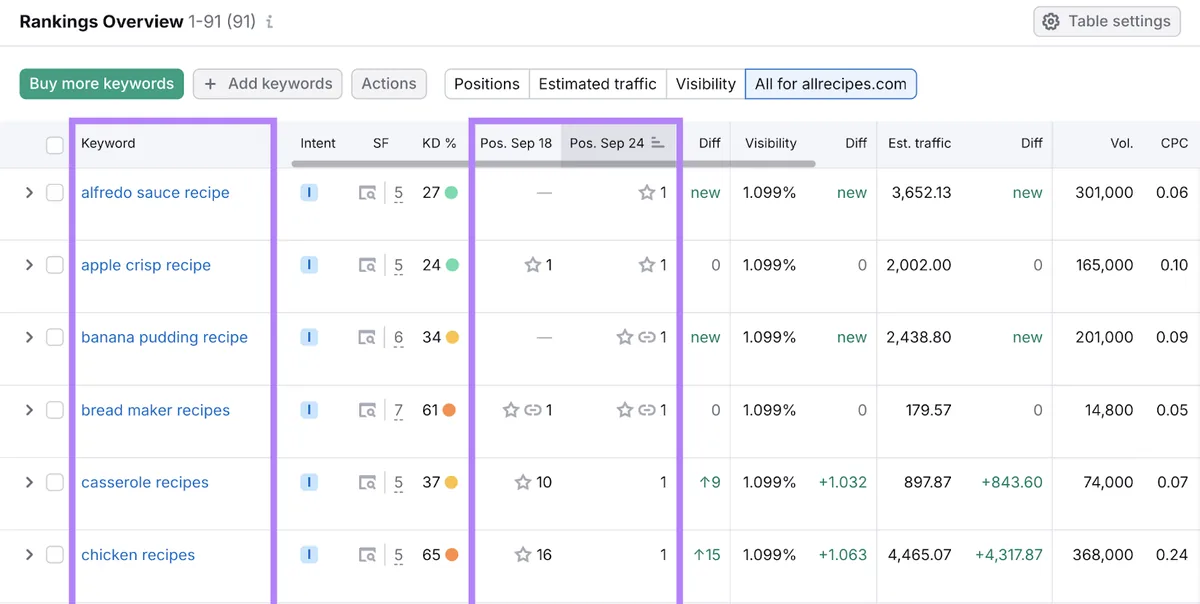1200x604 pixels.
Task: Expand the banana pudding recipe row
Action: [x=29, y=338]
